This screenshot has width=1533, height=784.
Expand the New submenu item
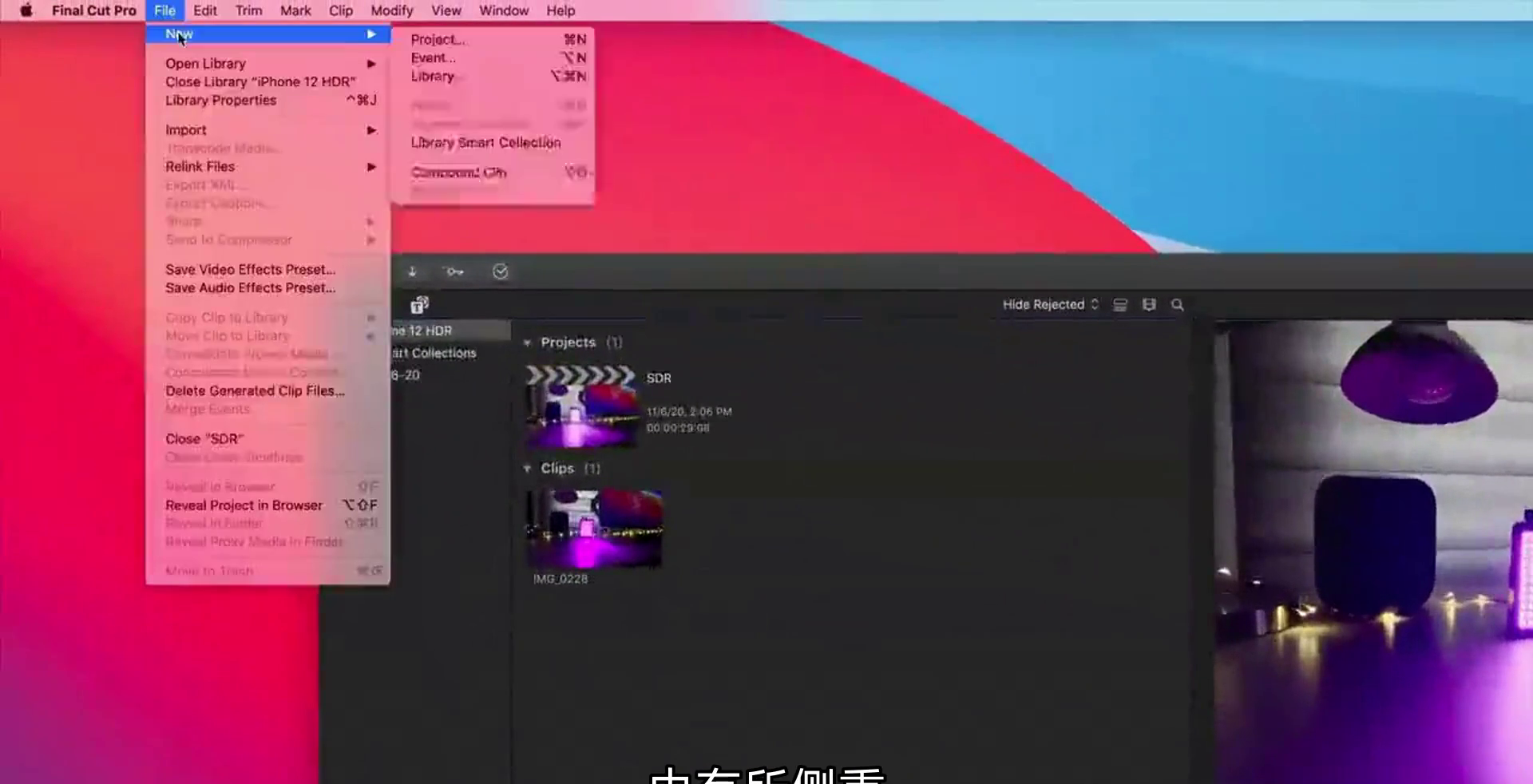click(268, 34)
